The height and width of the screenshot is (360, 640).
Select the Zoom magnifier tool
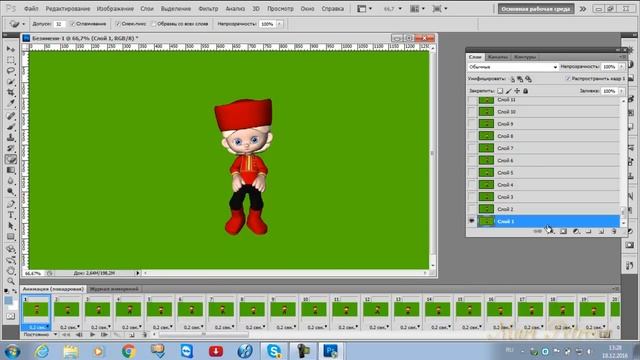click(11, 281)
